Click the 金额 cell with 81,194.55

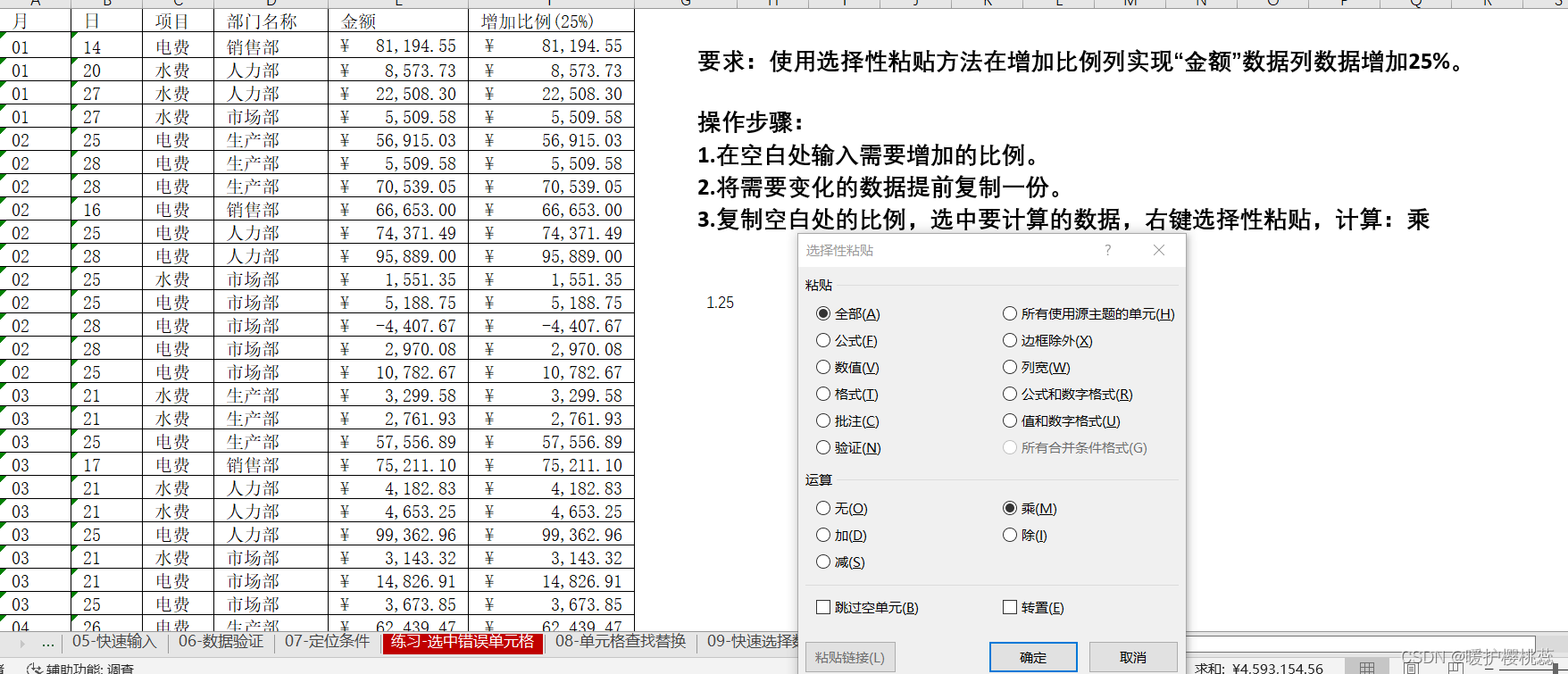tap(398, 46)
